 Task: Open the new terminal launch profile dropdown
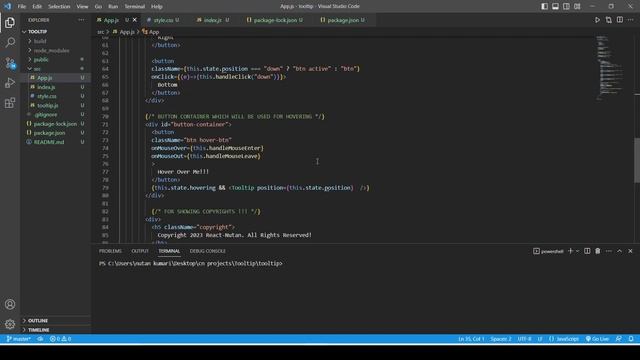(x=577, y=251)
